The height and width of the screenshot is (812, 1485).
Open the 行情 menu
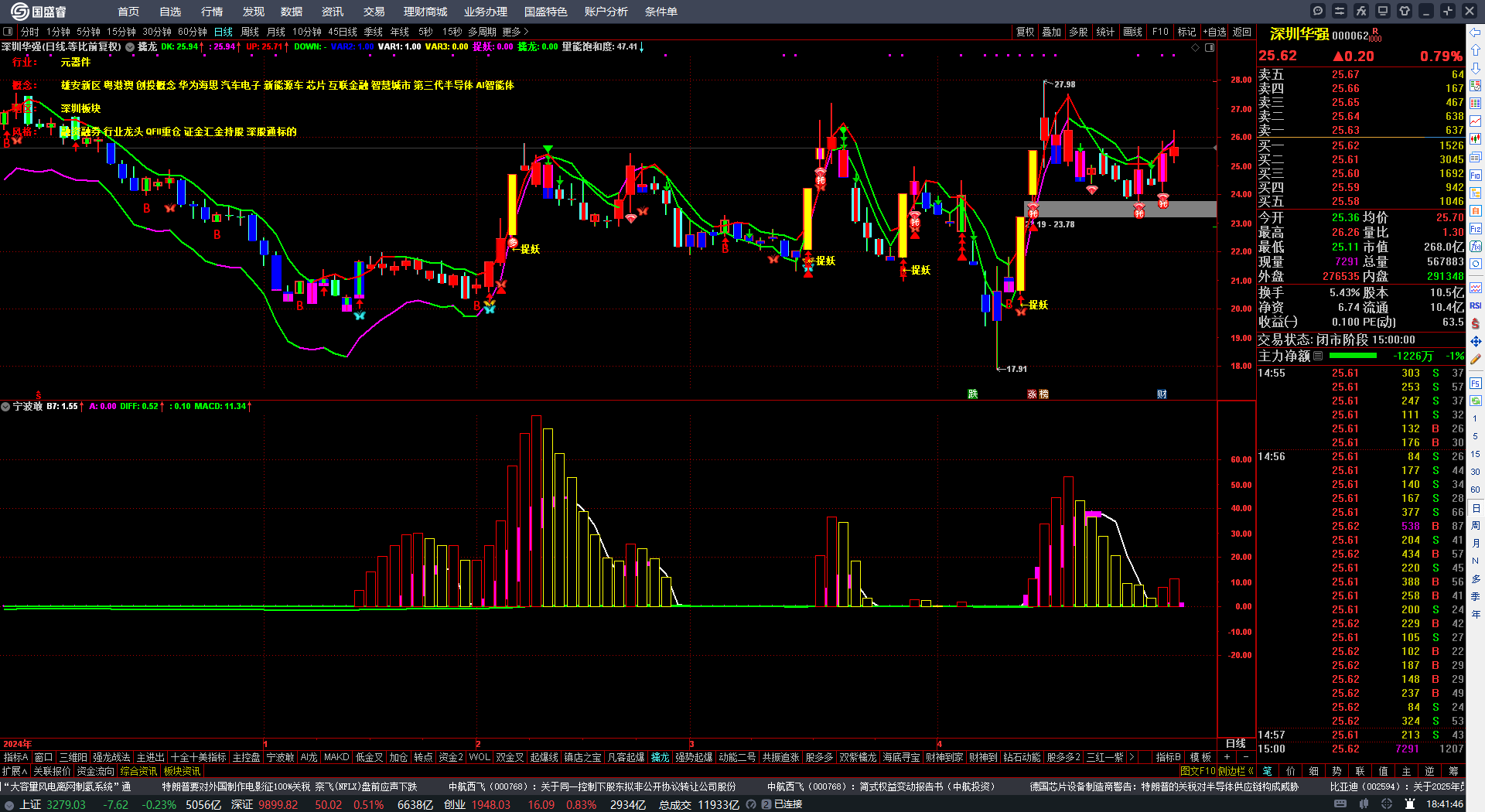tap(212, 12)
